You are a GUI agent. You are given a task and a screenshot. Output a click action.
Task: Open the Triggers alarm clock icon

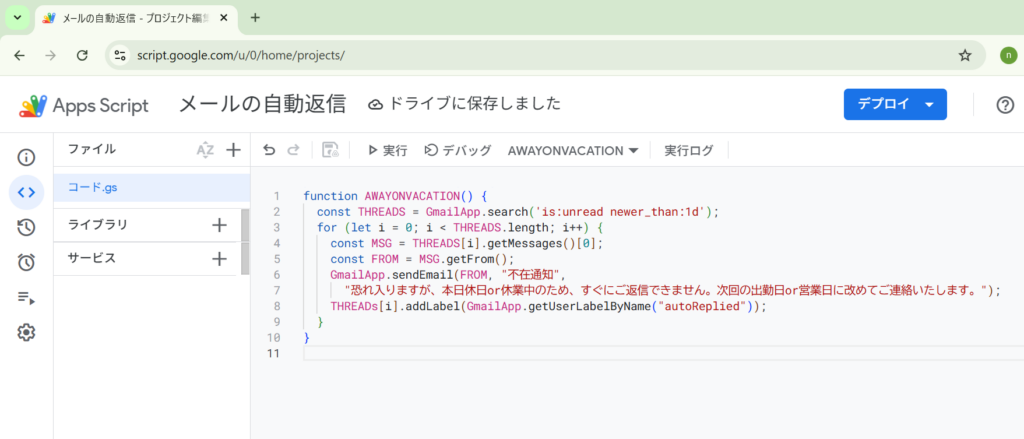click(x=27, y=262)
